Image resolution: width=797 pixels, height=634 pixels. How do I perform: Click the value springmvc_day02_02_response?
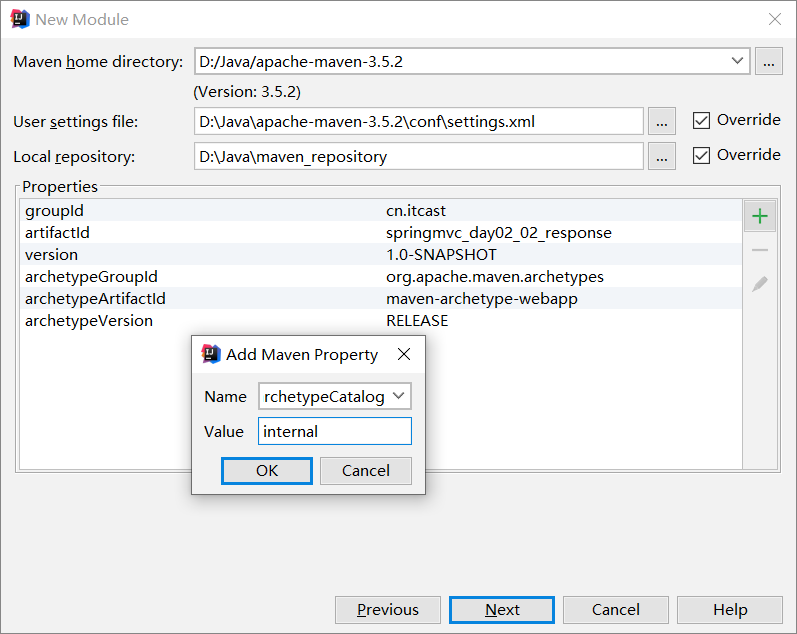tap(499, 233)
